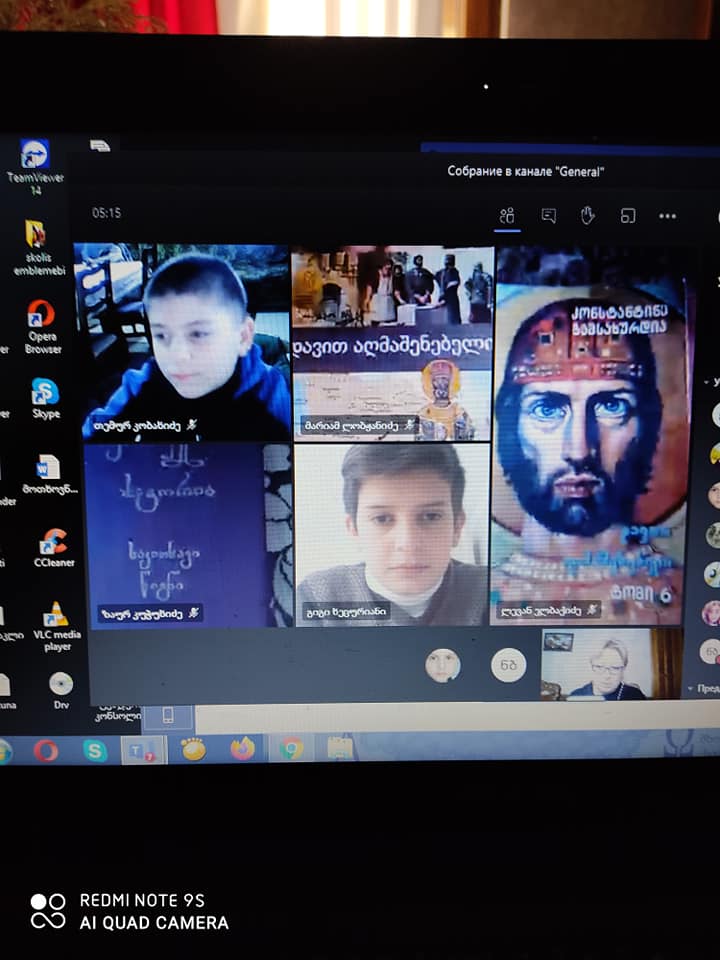Click the ნბ initials avatar below the grid

(x=509, y=665)
